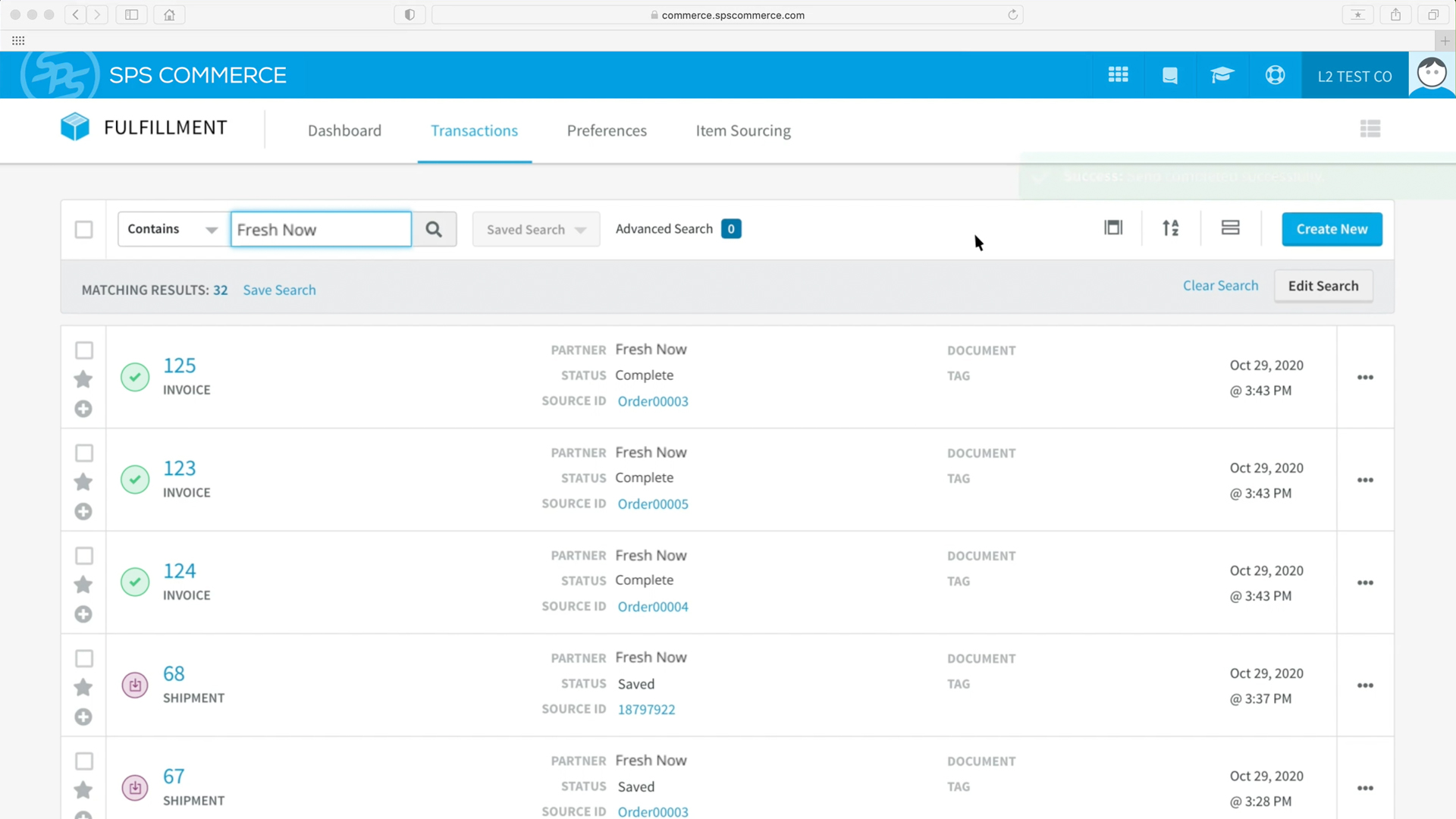1456x819 pixels.
Task: Open the Contains filter dropdown
Action: pyautogui.click(x=173, y=229)
